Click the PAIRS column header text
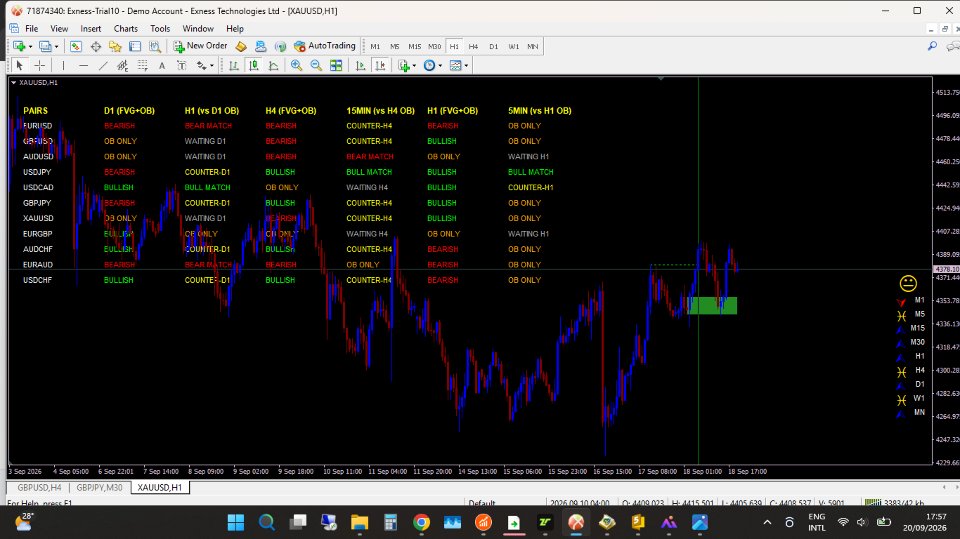 coord(36,111)
